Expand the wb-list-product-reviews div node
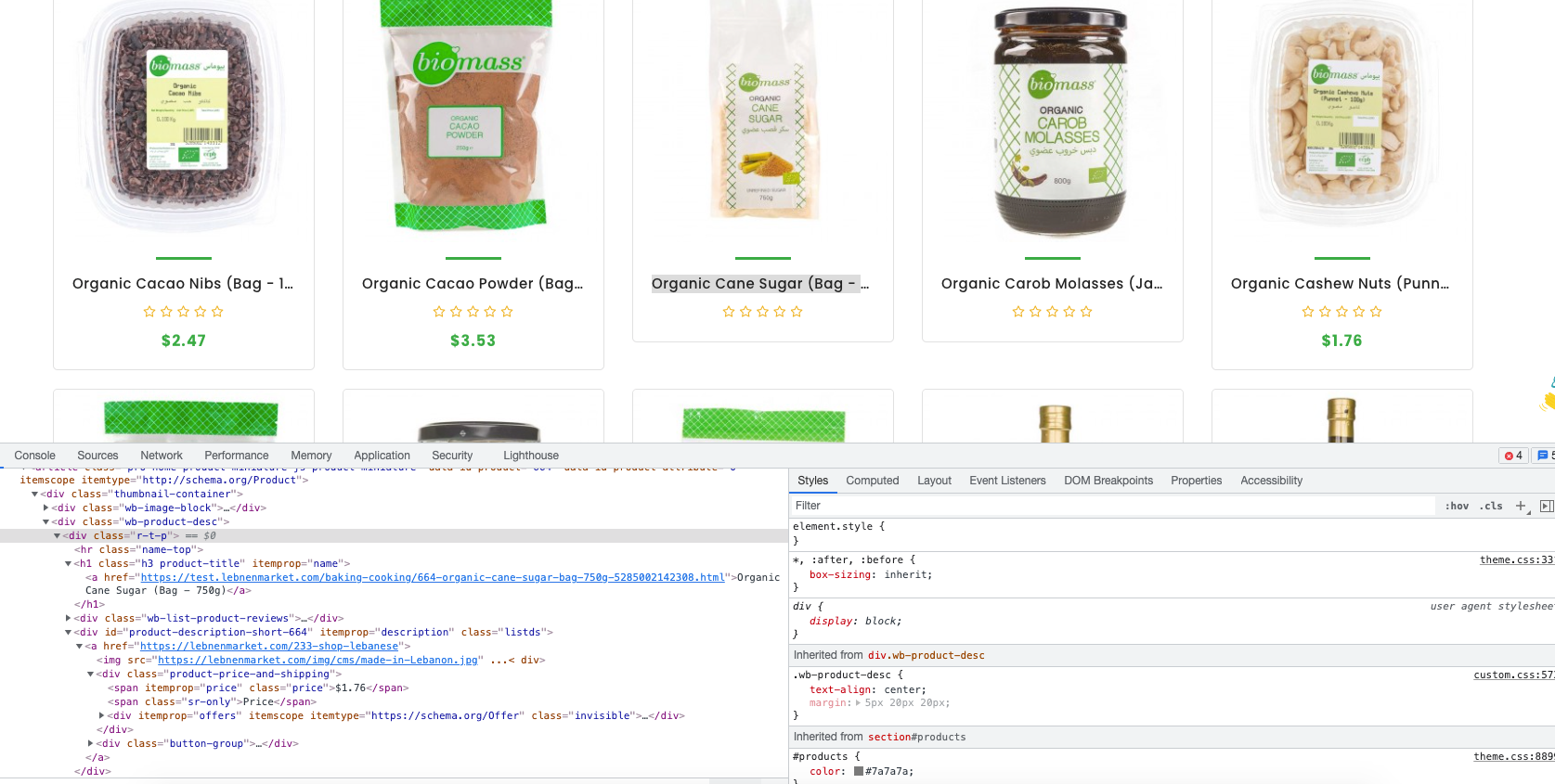 (x=69, y=619)
